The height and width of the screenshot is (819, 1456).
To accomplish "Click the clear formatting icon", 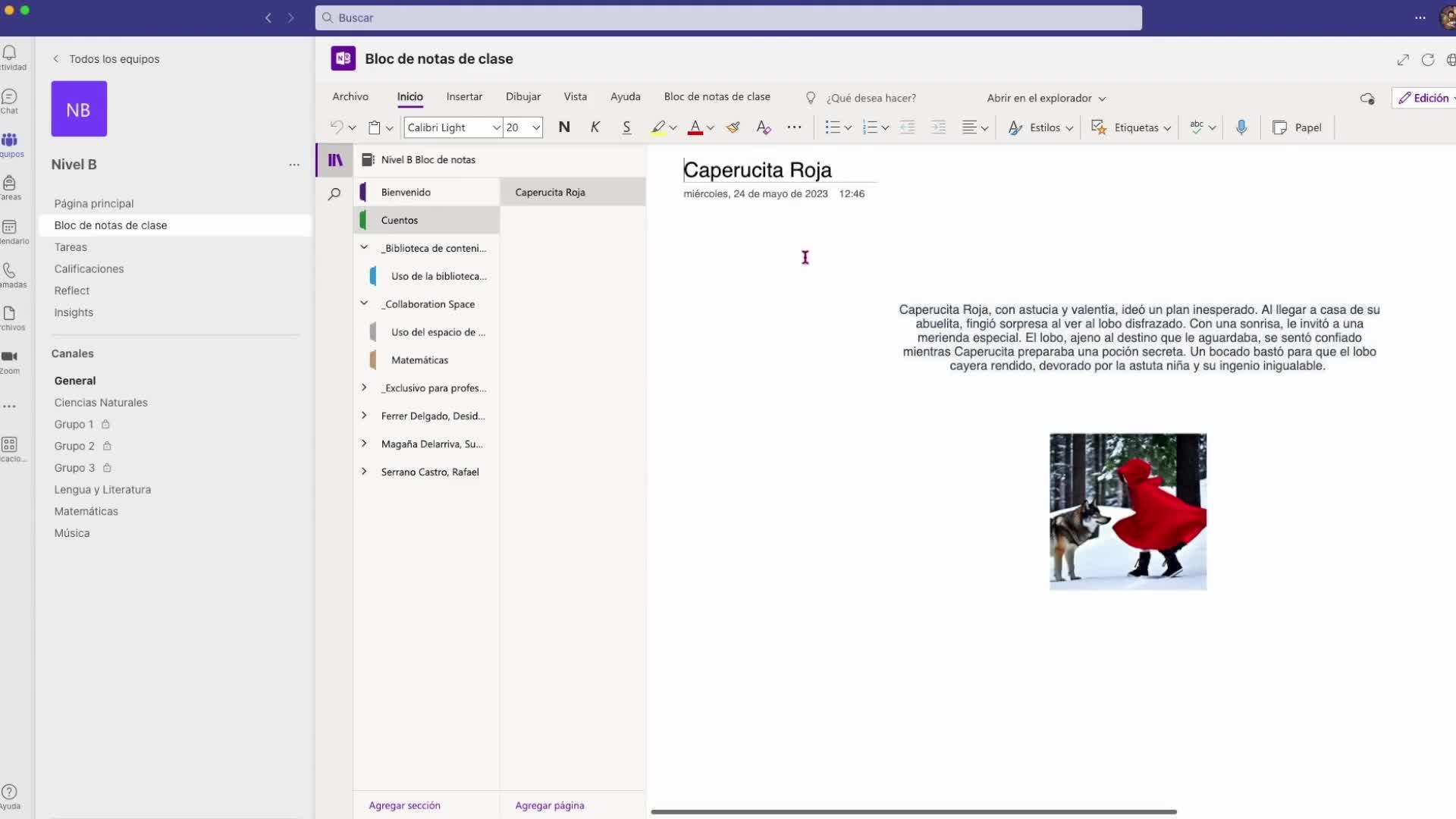I will pyautogui.click(x=764, y=127).
